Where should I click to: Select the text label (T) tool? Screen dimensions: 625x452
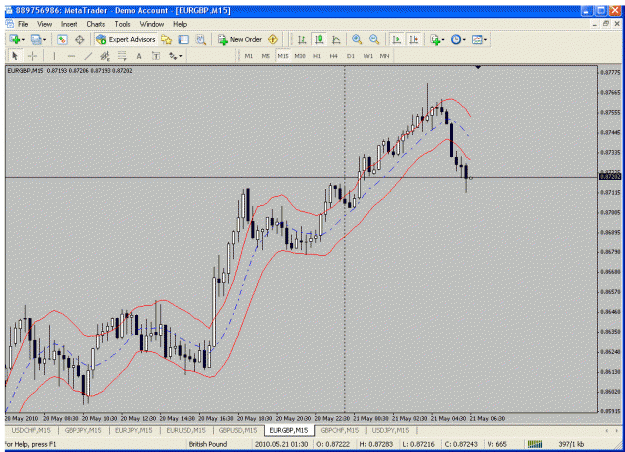click(156, 56)
